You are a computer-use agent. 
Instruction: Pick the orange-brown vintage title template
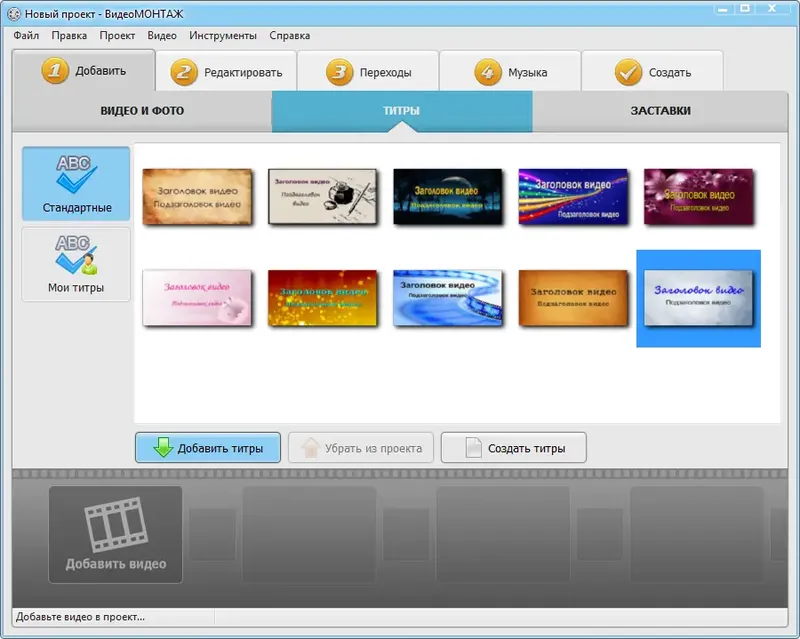(x=573, y=298)
